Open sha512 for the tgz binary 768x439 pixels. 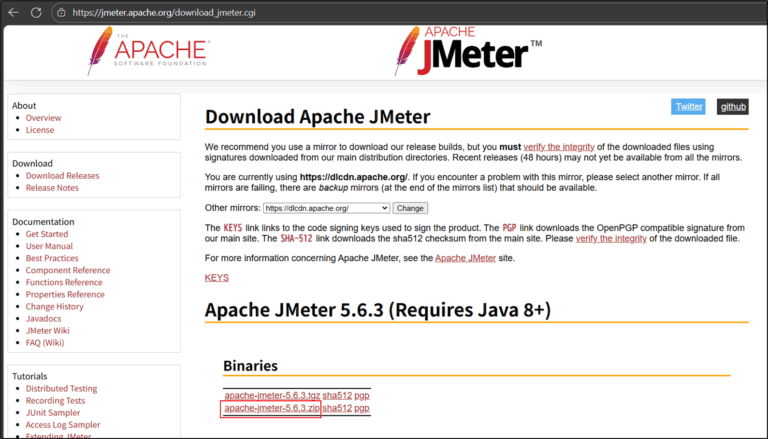click(337, 395)
